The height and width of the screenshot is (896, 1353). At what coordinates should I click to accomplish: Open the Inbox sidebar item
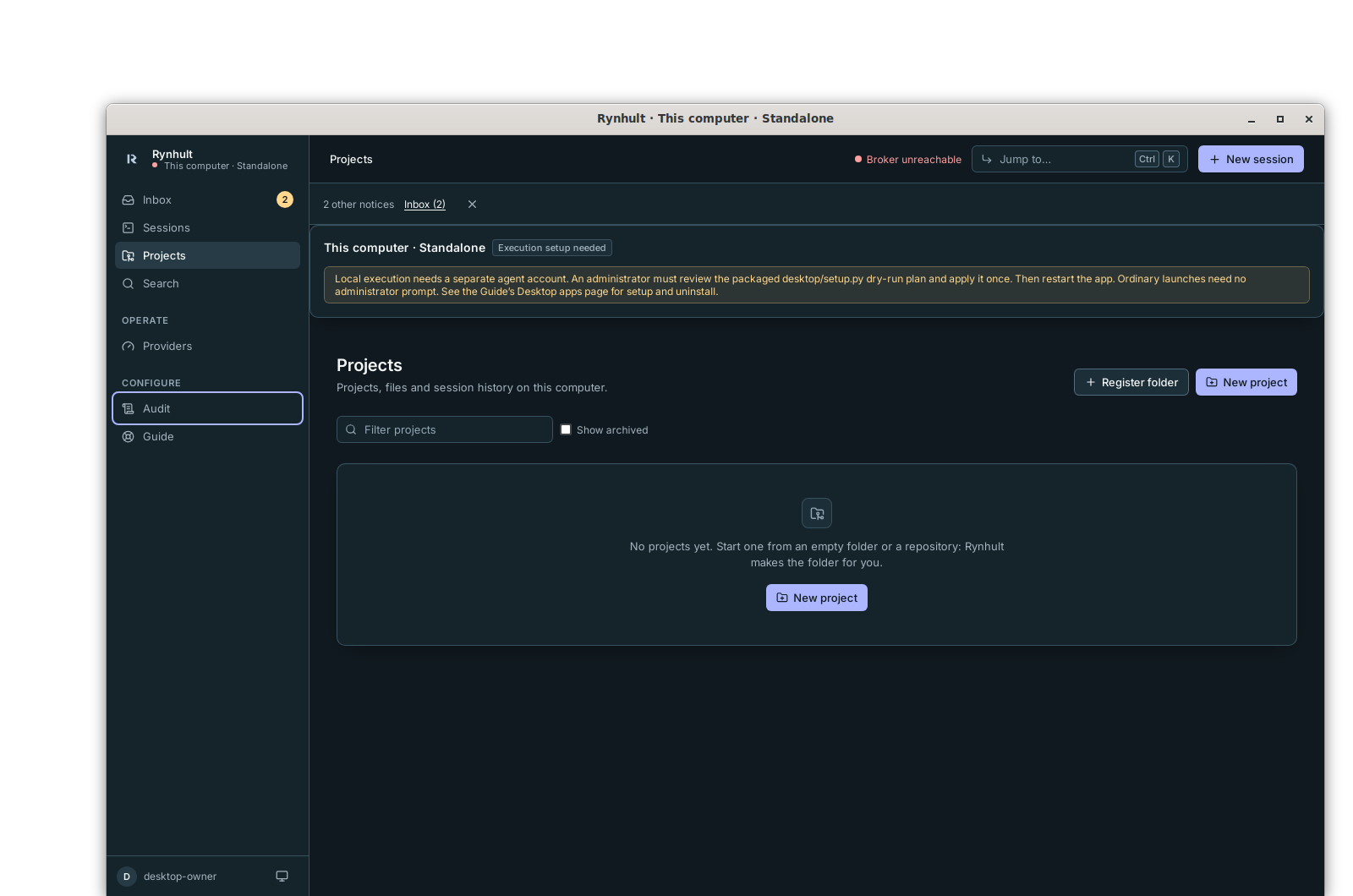(x=207, y=199)
